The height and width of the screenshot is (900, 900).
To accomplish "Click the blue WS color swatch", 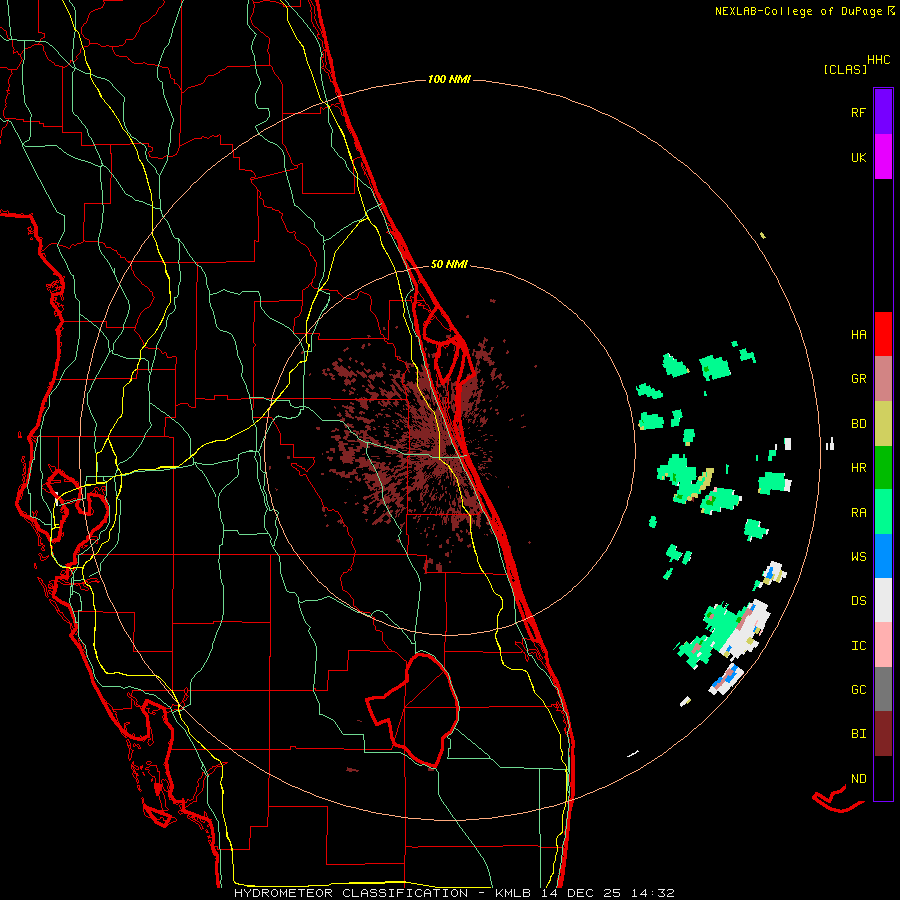I will 883,556.
